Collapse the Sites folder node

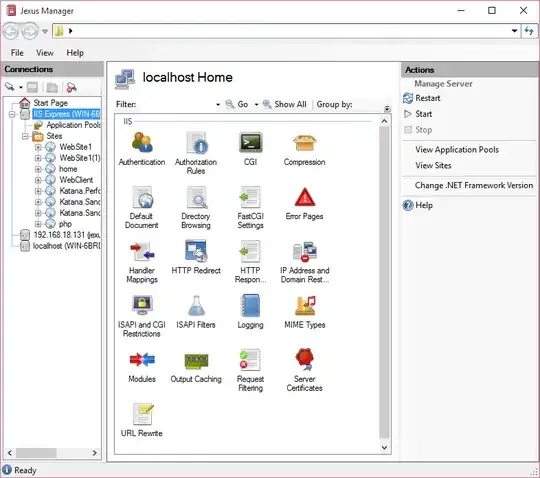point(25,136)
